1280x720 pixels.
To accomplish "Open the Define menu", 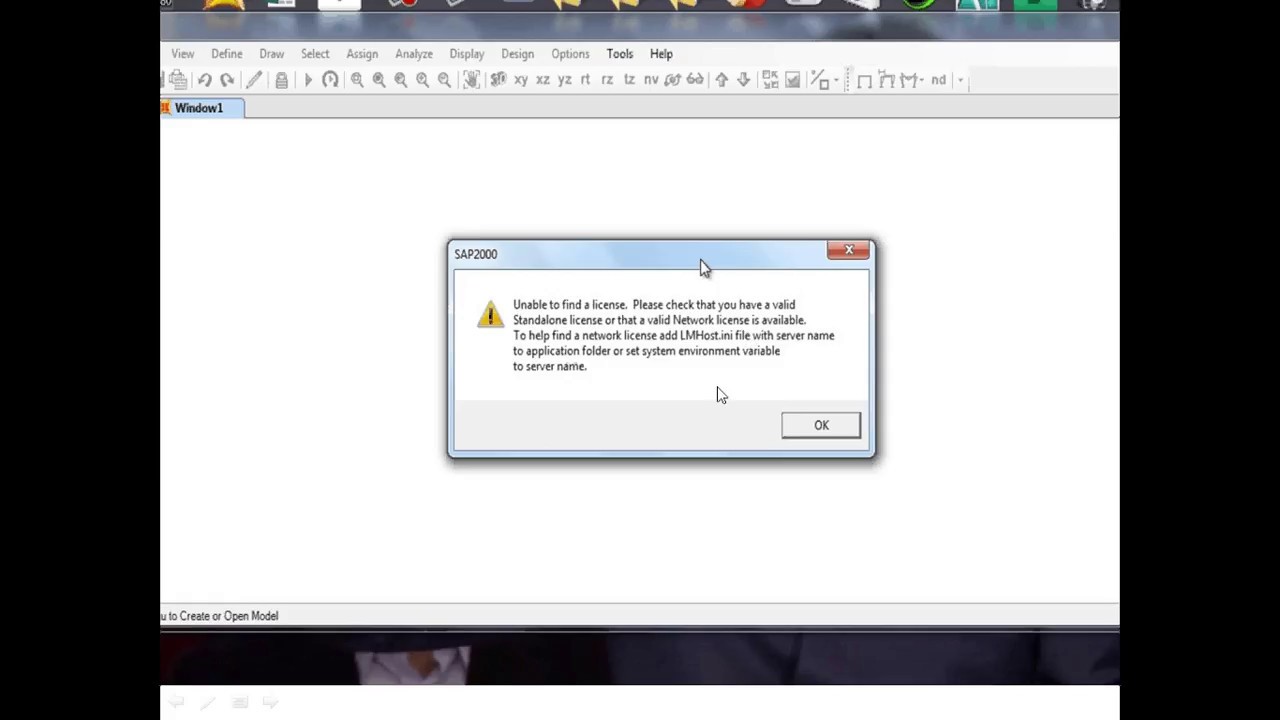I will (x=227, y=54).
